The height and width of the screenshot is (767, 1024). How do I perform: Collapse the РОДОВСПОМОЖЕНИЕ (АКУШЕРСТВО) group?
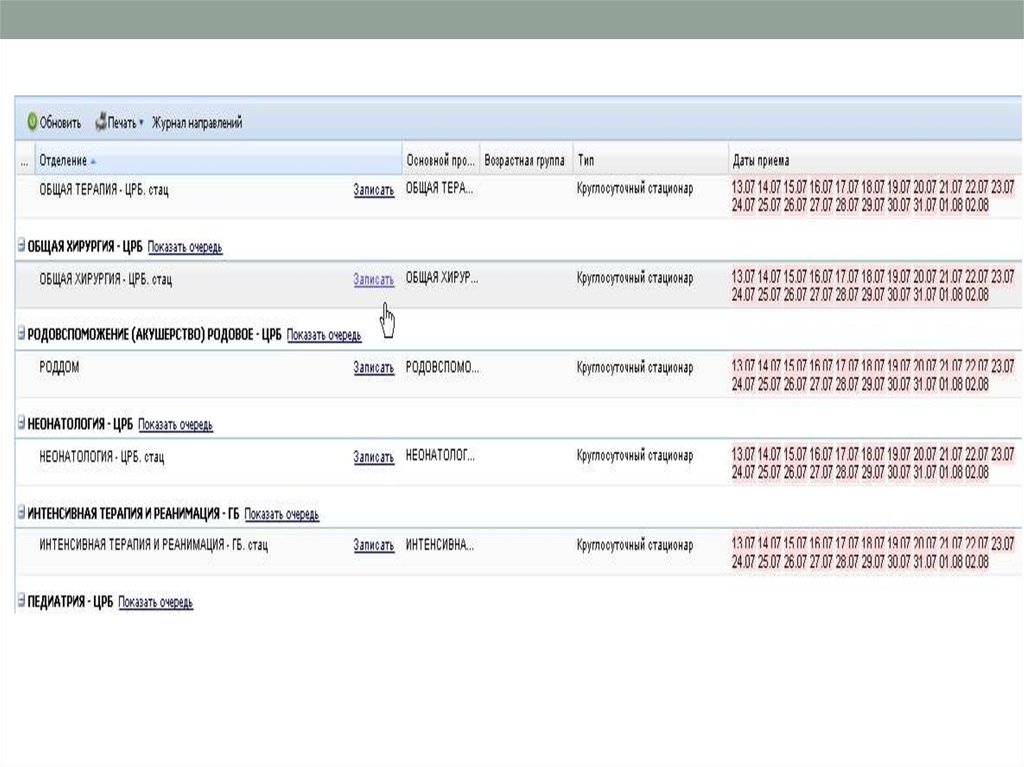pos(21,335)
